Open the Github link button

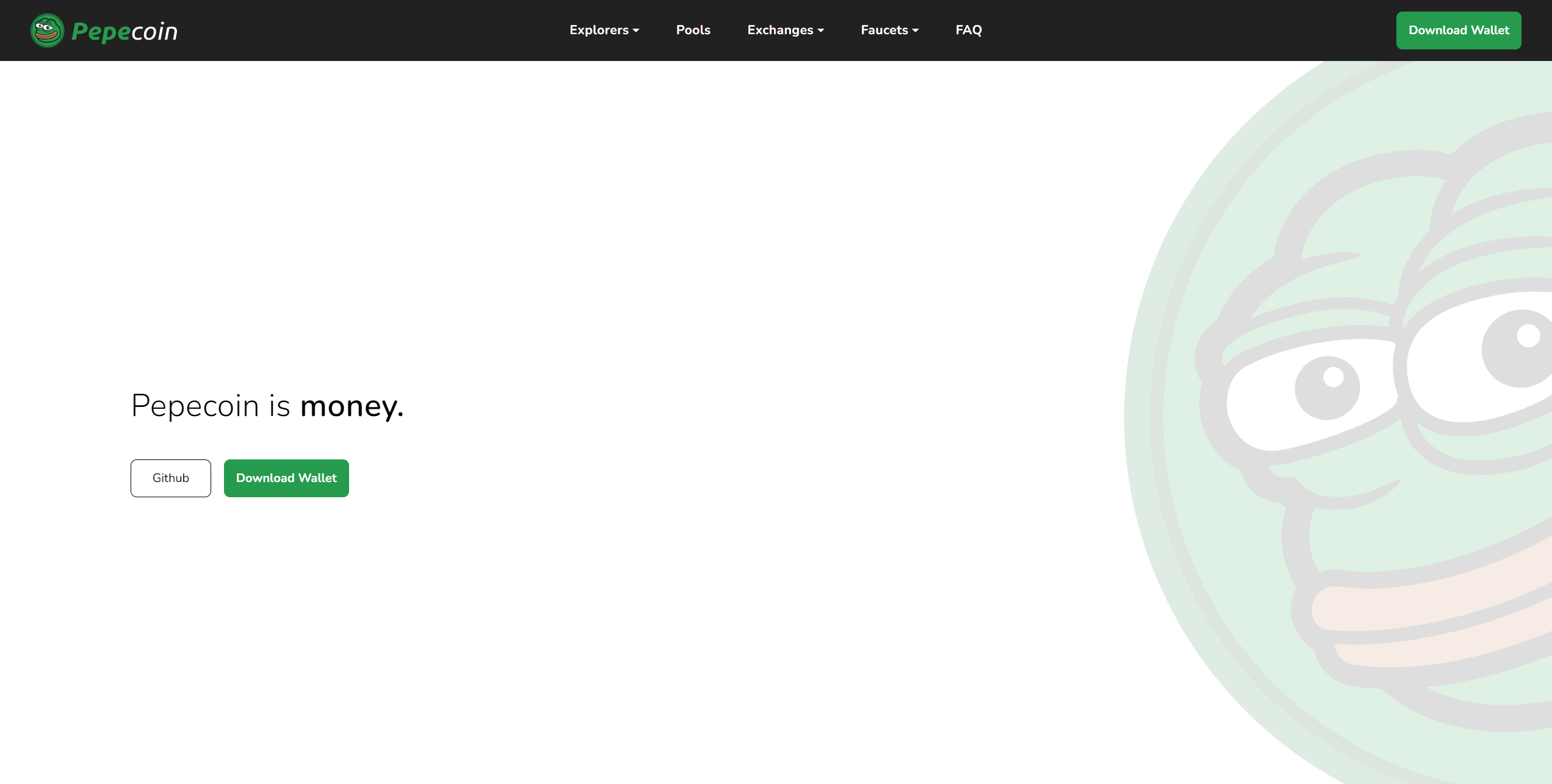(171, 478)
